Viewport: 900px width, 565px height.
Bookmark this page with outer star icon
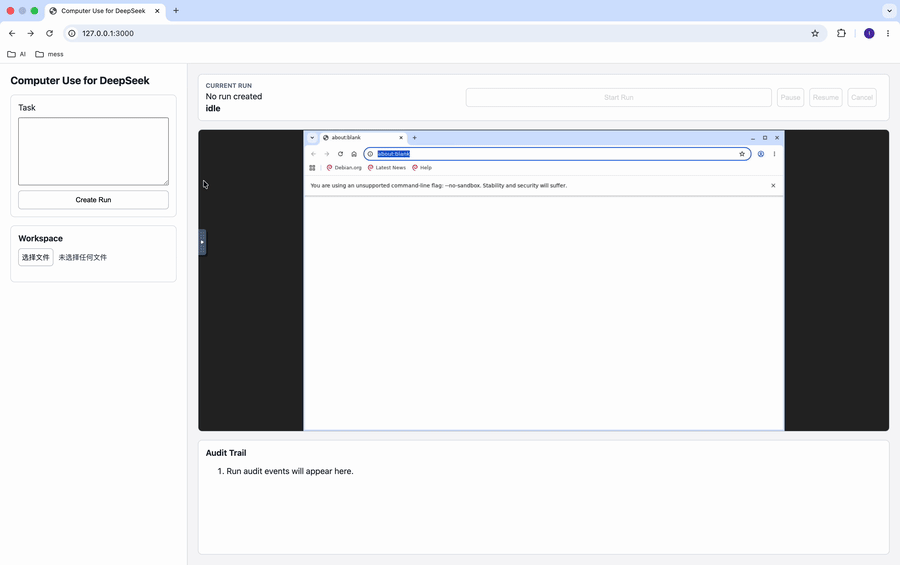tap(815, 33)
